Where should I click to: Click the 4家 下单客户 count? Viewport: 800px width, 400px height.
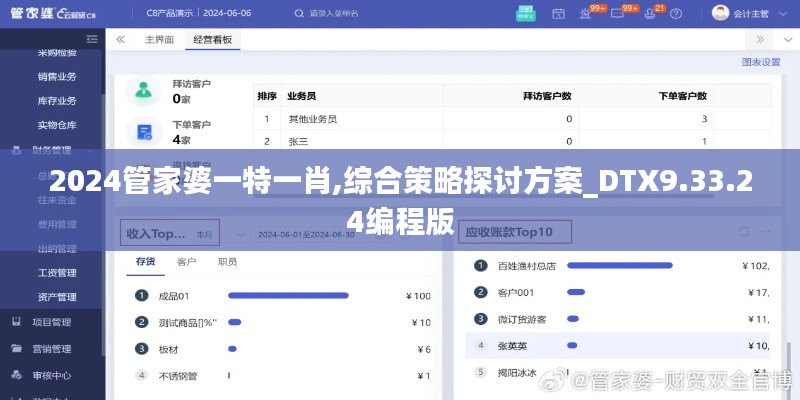181,139
